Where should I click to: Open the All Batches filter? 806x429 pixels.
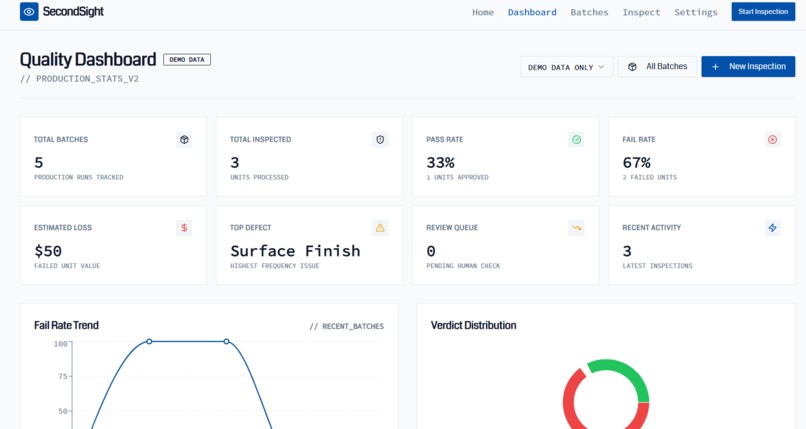click(657, 67)
